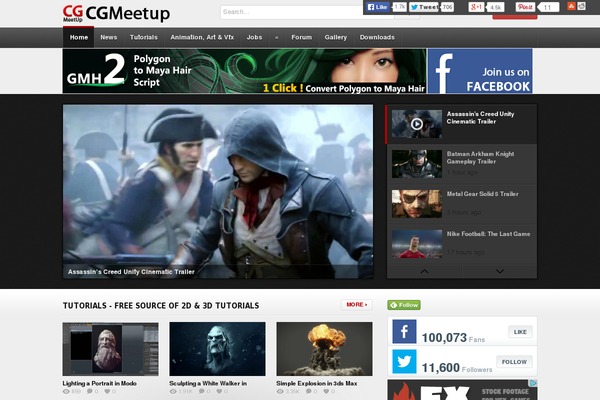Image resolution: width=600 pixels, height=400 pixels.
Task: Go to the Forum page
Action: pyautogui.click(x=302, y=38)
